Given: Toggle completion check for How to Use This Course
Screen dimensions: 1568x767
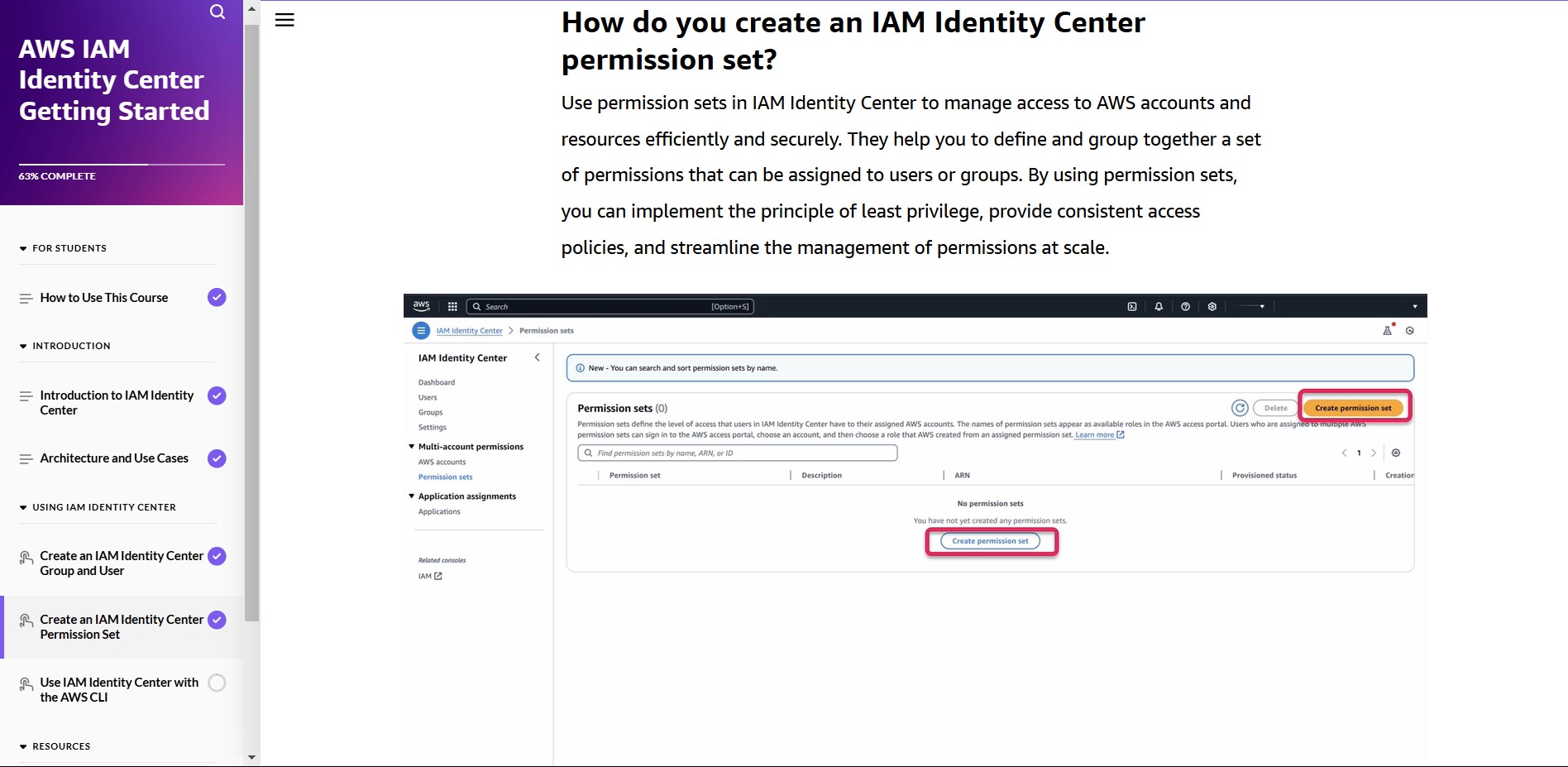Looking at the screenshot, I should (217, 297).
